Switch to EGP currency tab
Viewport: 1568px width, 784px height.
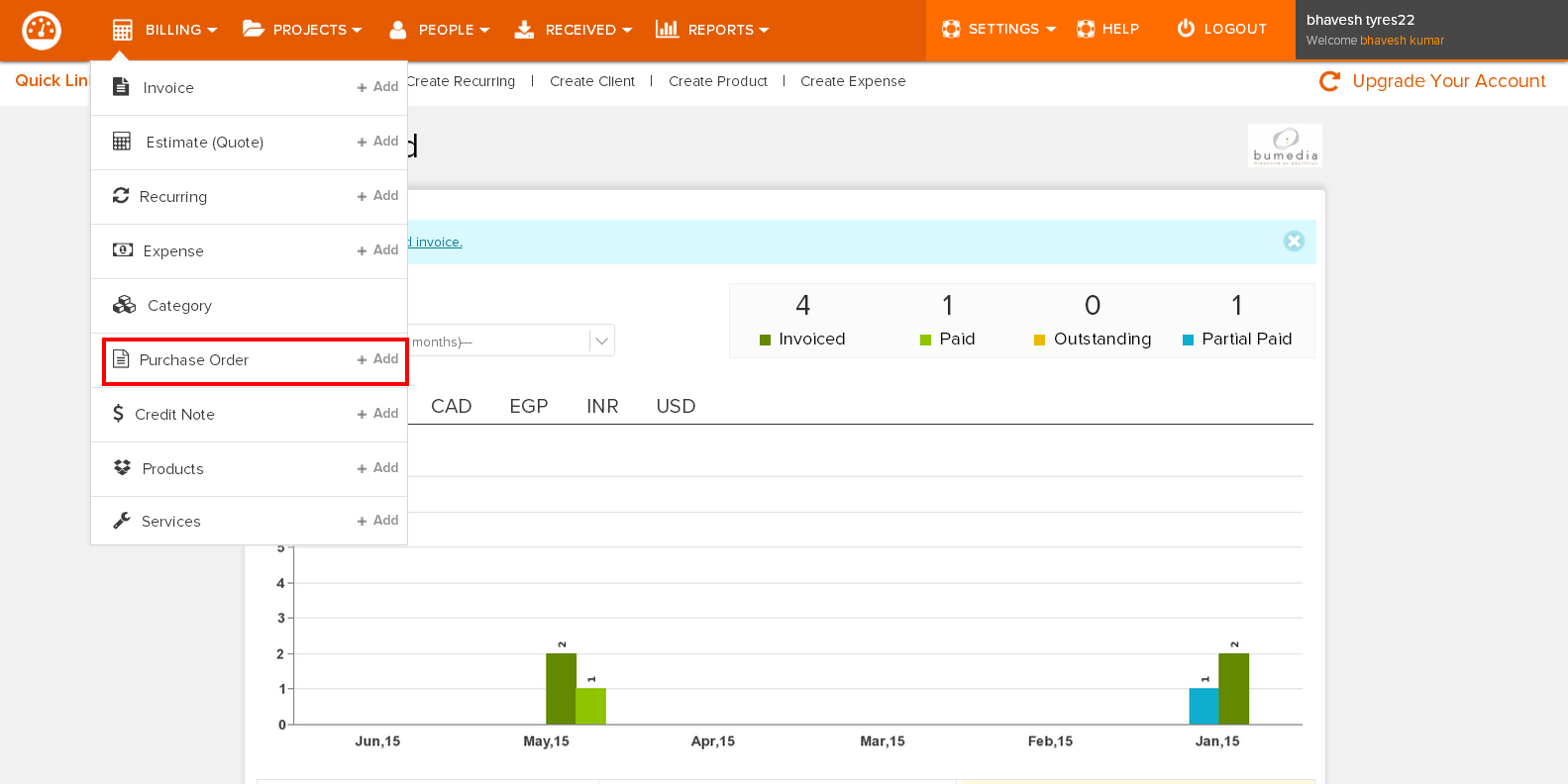click(x=529, y=406)
